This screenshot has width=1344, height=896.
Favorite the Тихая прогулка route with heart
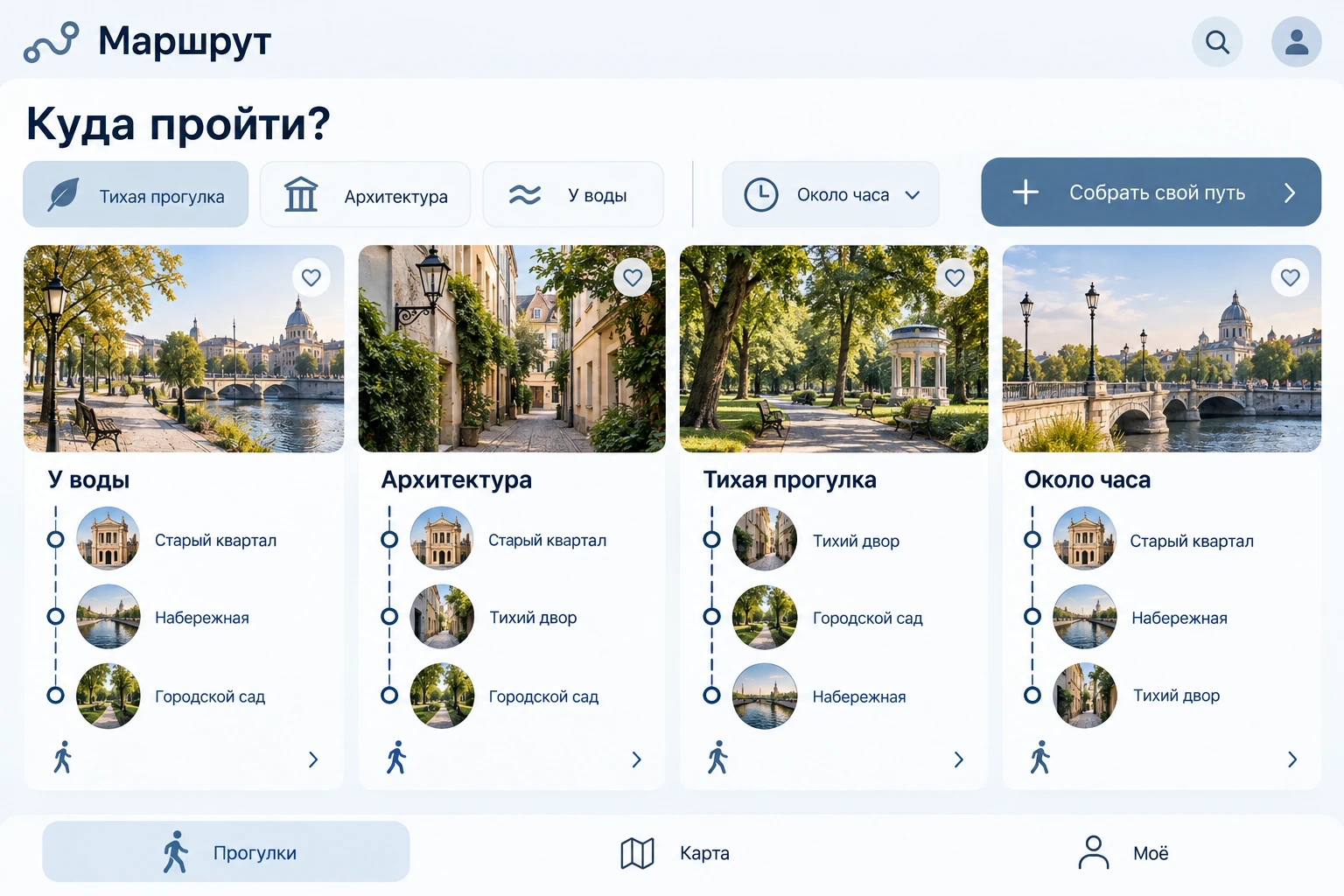[955, 277]
